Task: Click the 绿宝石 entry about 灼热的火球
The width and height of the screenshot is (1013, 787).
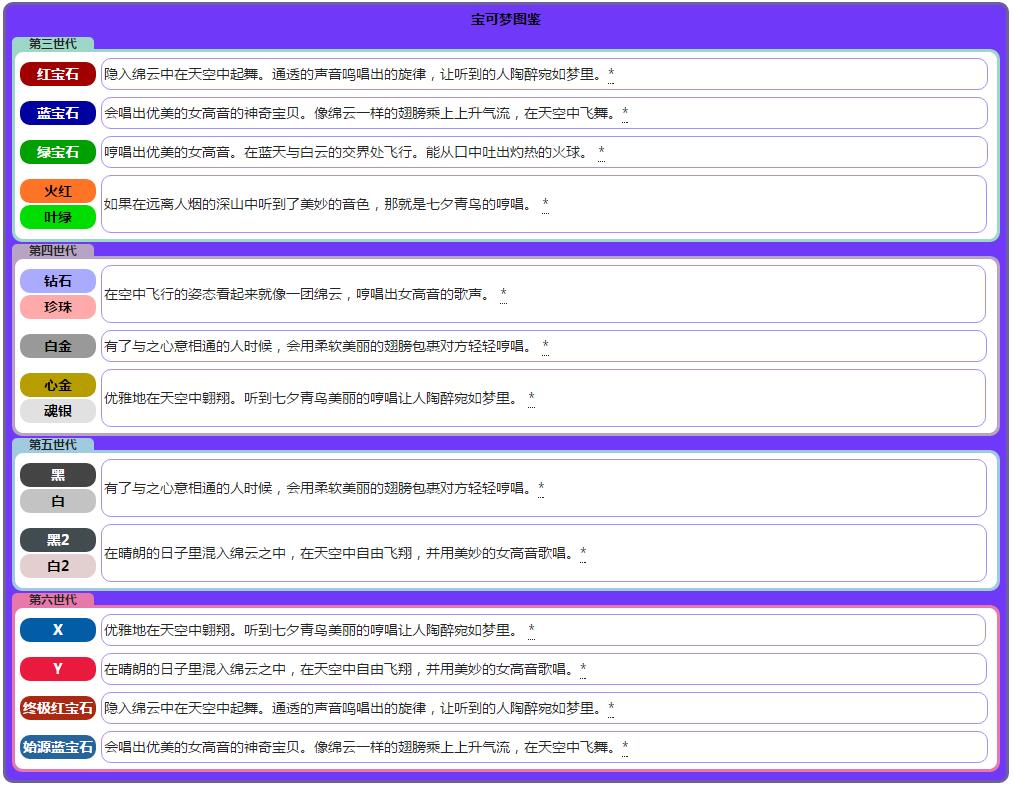Action: [544, 152]
